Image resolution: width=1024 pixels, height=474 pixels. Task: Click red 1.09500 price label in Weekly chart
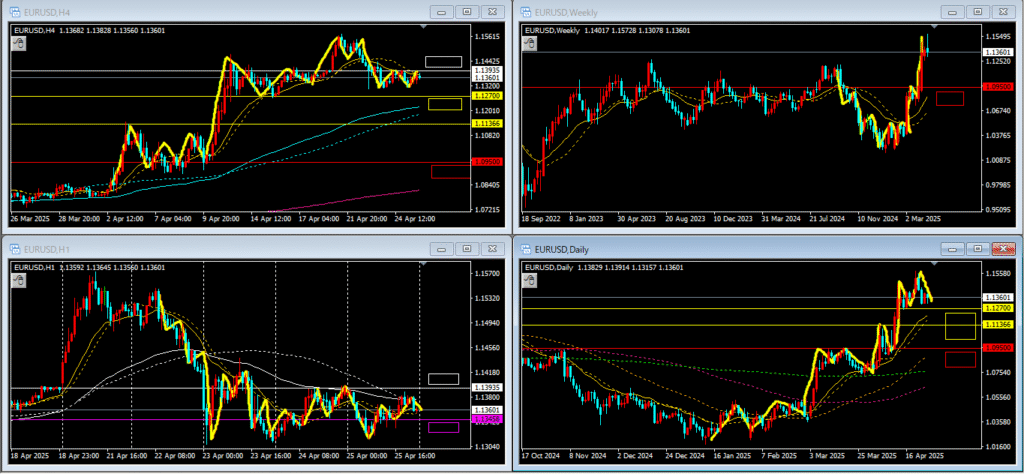click(x=999, y=87)
